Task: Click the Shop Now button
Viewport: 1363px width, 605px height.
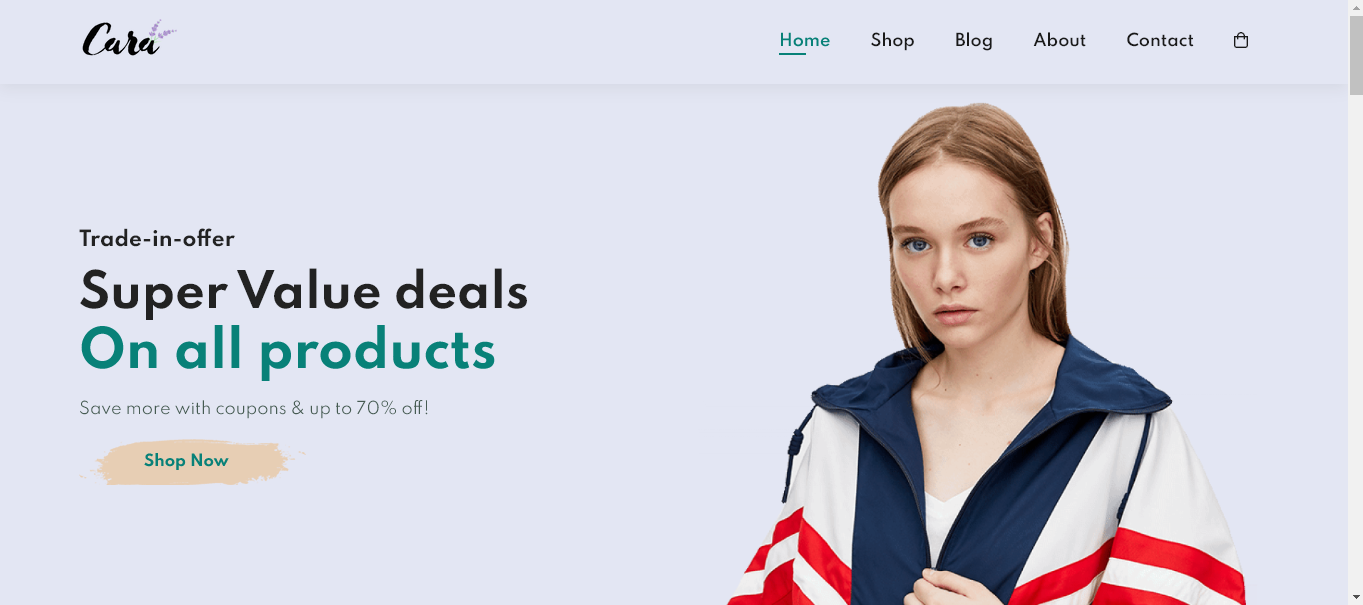Action: click(187, 461)
